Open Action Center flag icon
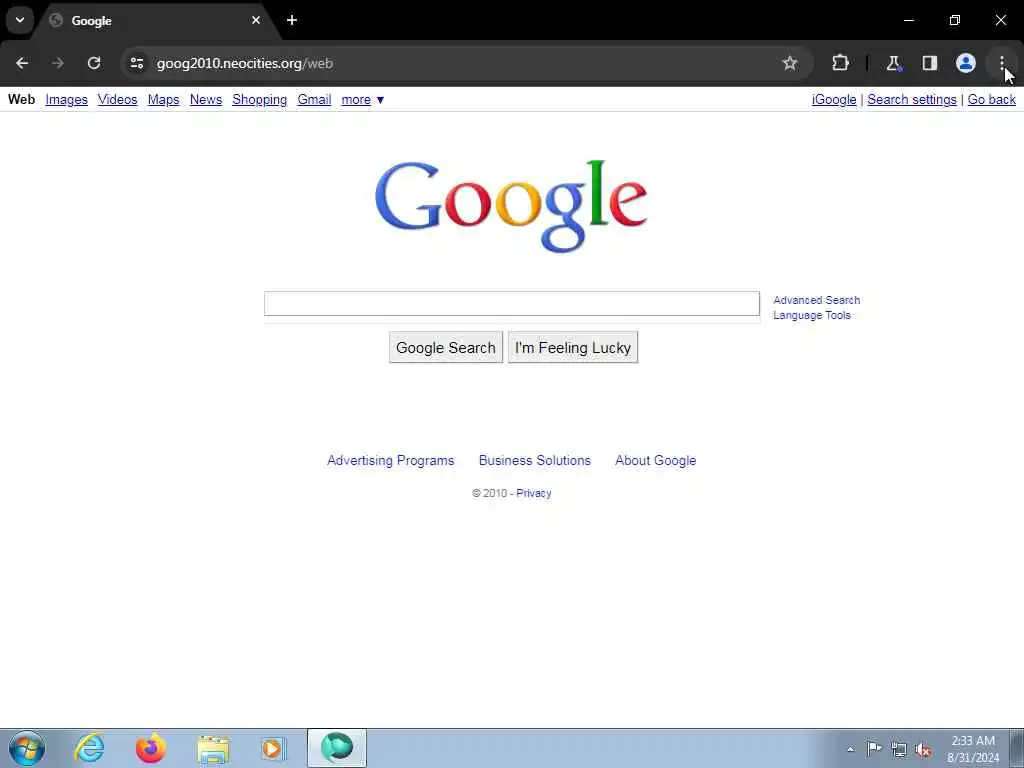Image resolution: width=1024 pixels, height=768 pixels. pos(874,748)
